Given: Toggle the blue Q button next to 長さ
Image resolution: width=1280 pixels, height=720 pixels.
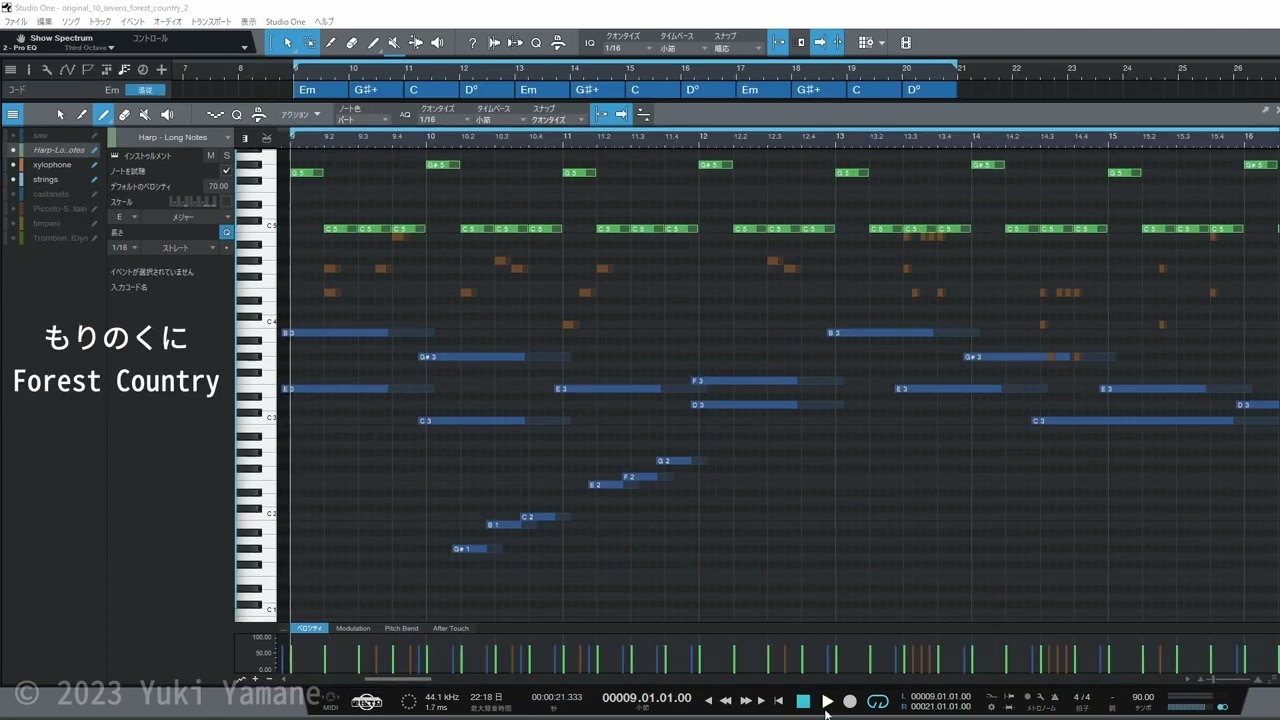Looking at the screenshot, I should point(226,232).
